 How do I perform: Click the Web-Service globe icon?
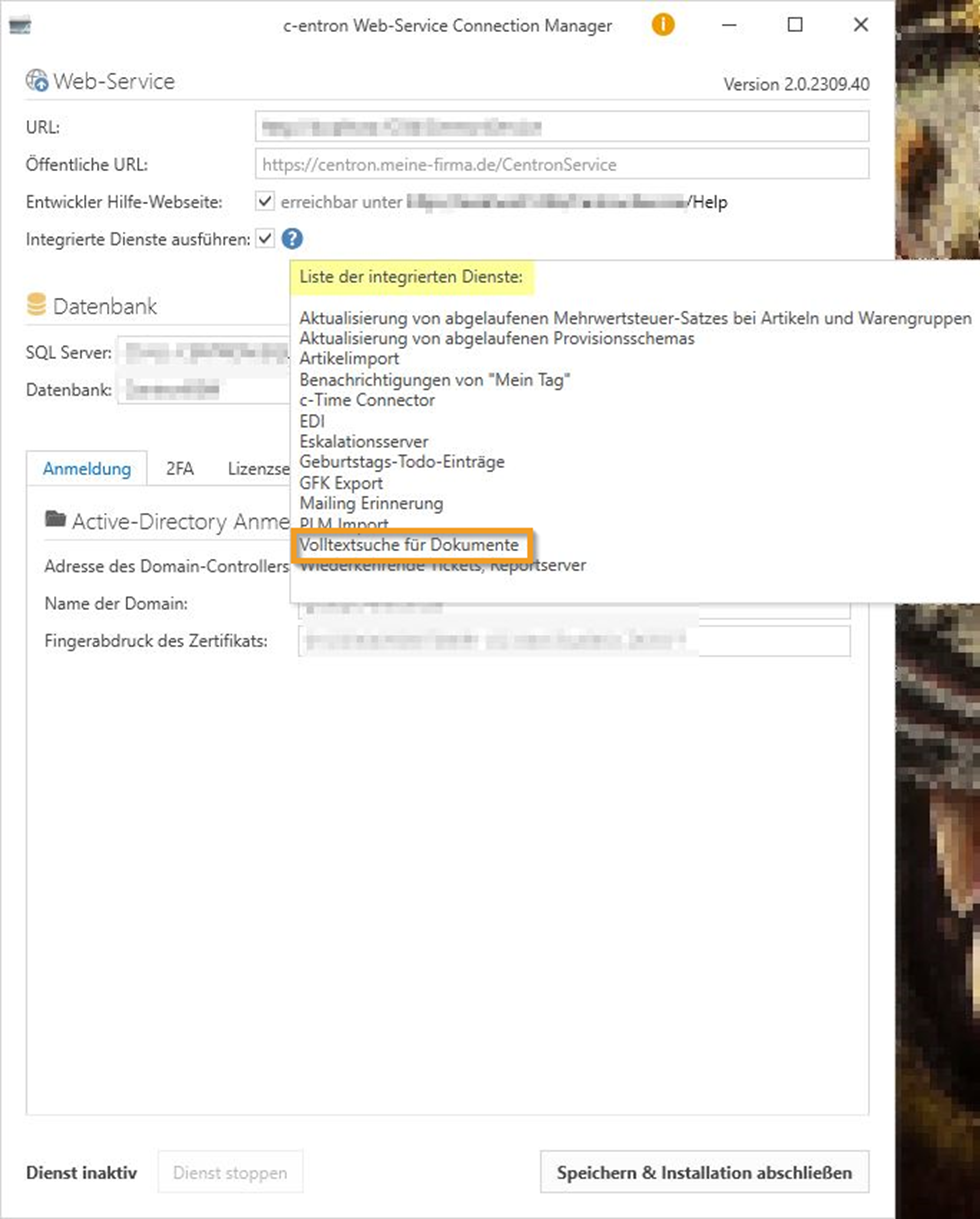click(37, 82)
